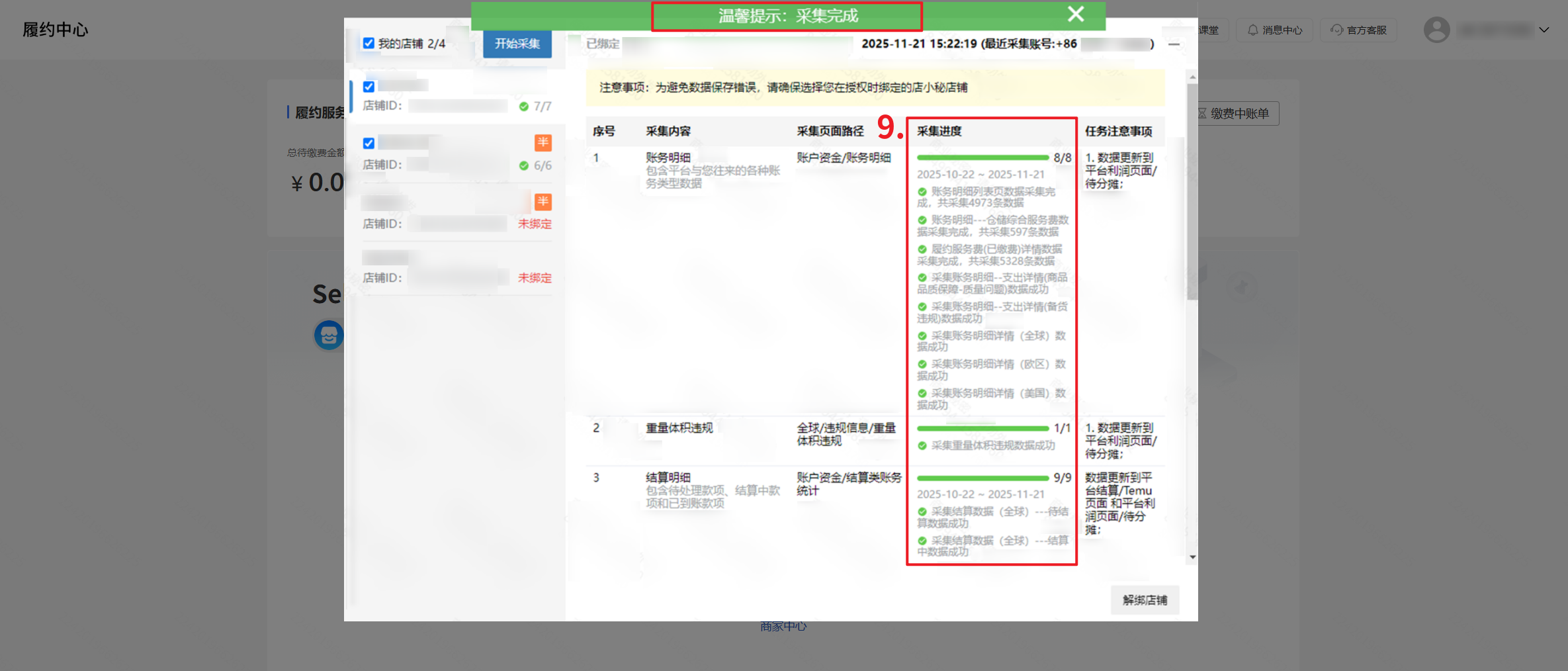1568x671 pixels.
Task: Close the 采集完成 notification banner
Action: (x=1075, y=14)
